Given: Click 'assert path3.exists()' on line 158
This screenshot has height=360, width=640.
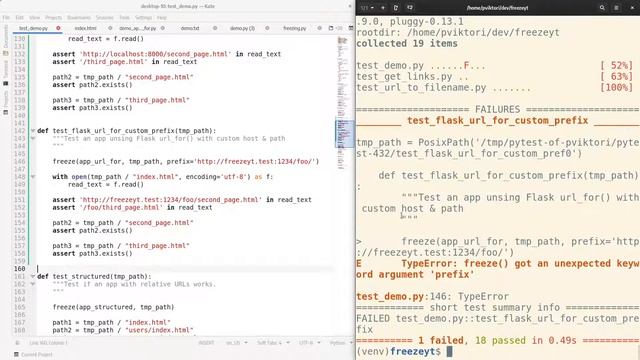Looking at the screenshot, I should (x=92, y=253).
